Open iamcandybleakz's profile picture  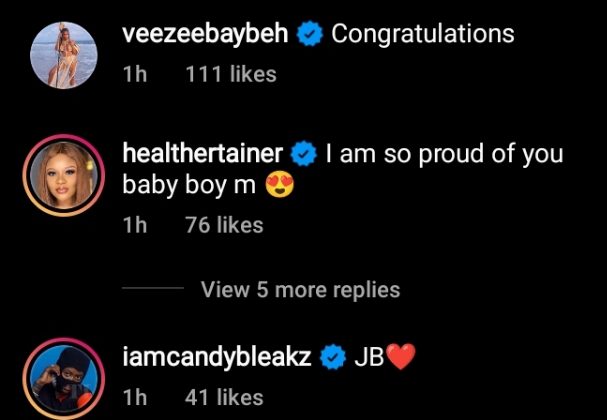point(60,379)
